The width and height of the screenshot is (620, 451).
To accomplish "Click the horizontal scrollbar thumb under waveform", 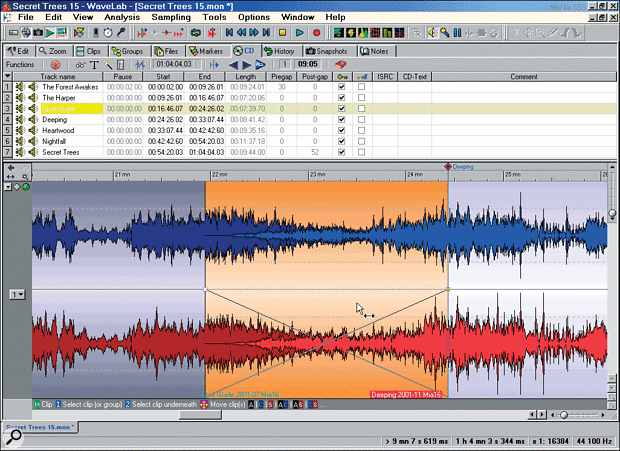I will pyautogui.click(x=200, y=415).
